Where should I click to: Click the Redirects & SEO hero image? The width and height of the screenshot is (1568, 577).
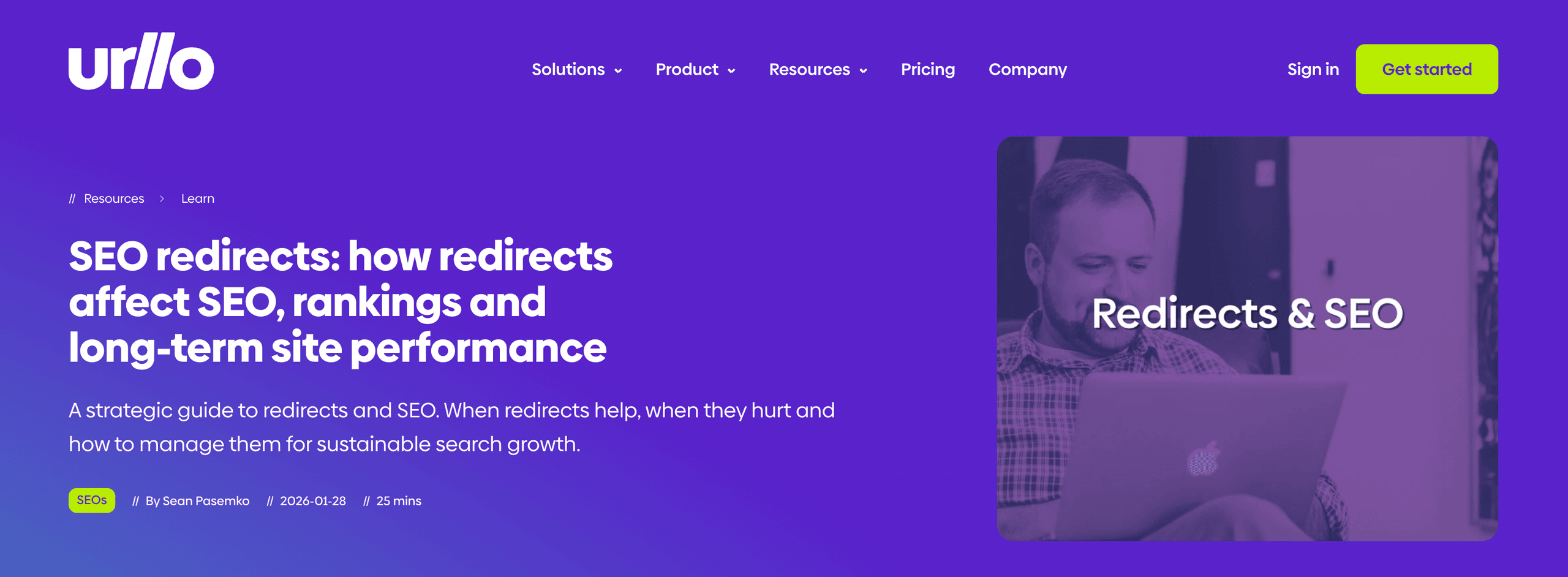pyautogui.click(x=1247, y=338)
